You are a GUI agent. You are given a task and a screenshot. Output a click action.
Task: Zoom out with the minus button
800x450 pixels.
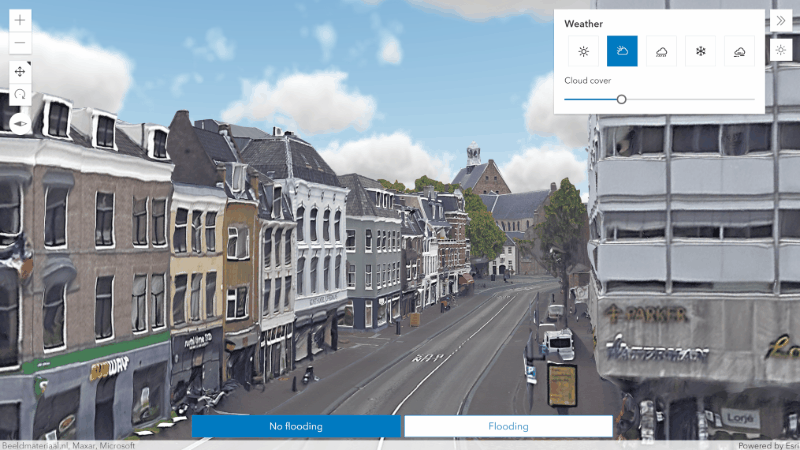click(20, 43)
